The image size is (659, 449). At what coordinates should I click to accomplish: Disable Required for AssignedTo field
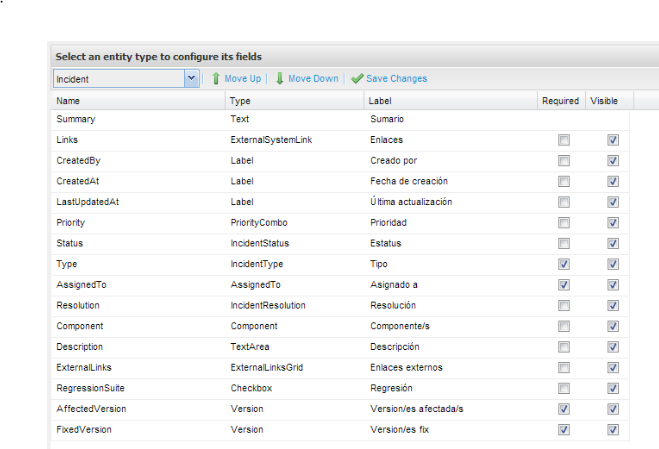[x=564, y=285]
